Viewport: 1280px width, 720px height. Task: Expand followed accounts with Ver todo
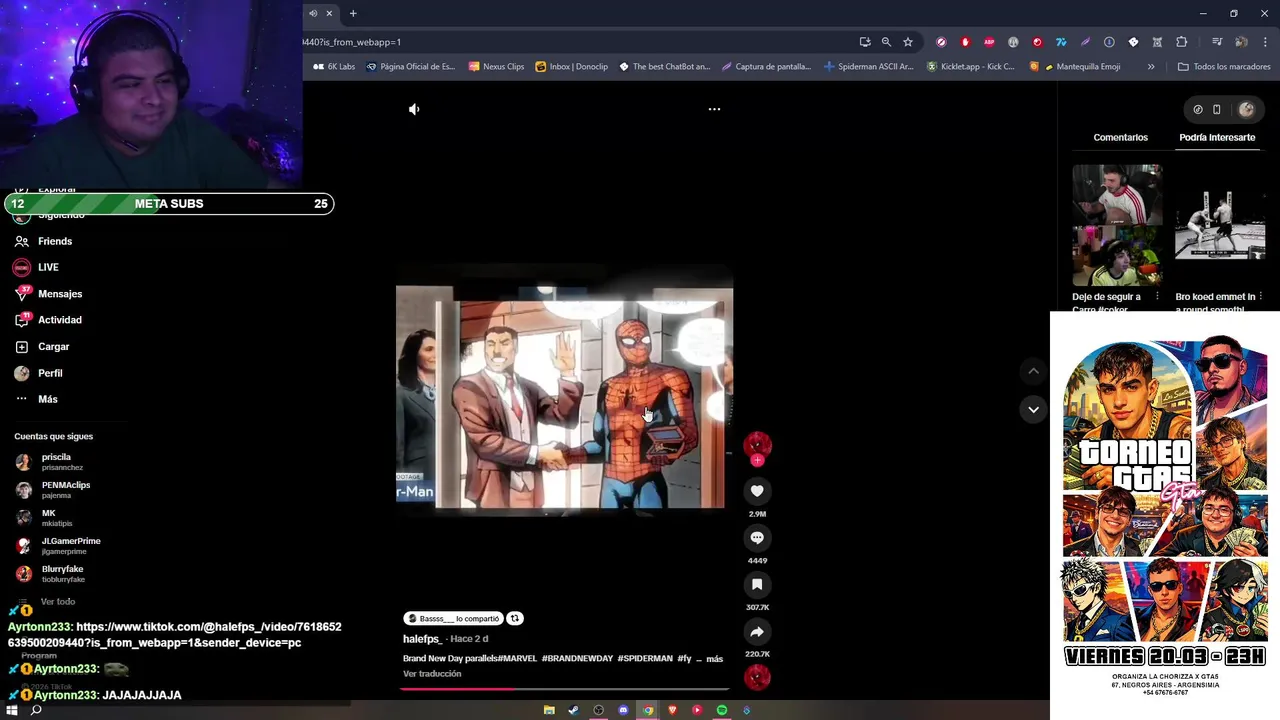point(57,601)
